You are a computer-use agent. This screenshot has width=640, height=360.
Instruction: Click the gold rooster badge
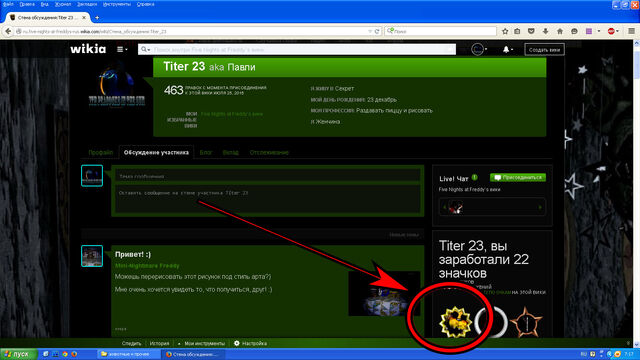(x=455, y=322)
